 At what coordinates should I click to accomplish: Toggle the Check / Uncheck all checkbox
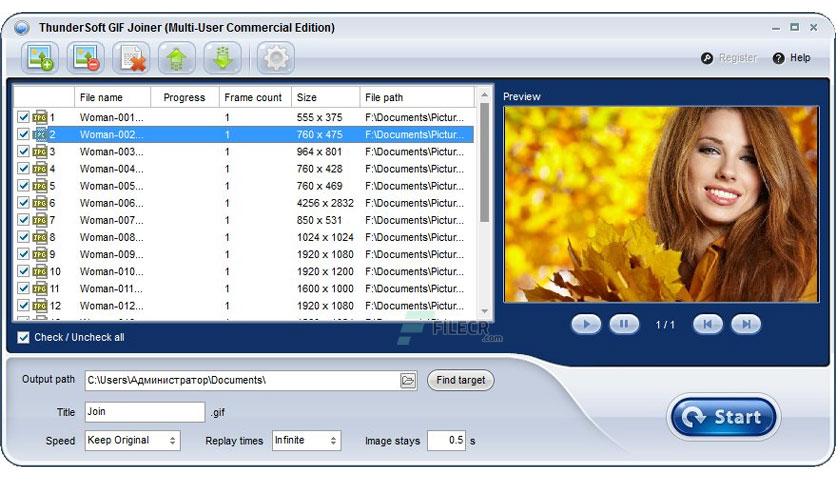click(23, 337)
